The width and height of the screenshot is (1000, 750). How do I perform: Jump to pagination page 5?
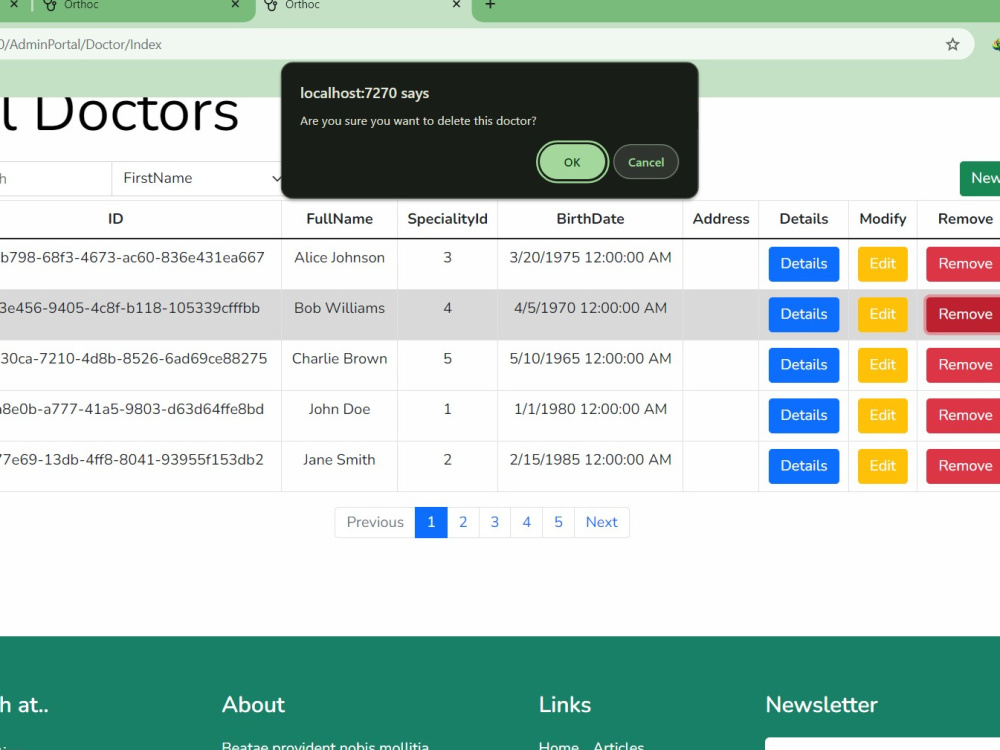558,522
